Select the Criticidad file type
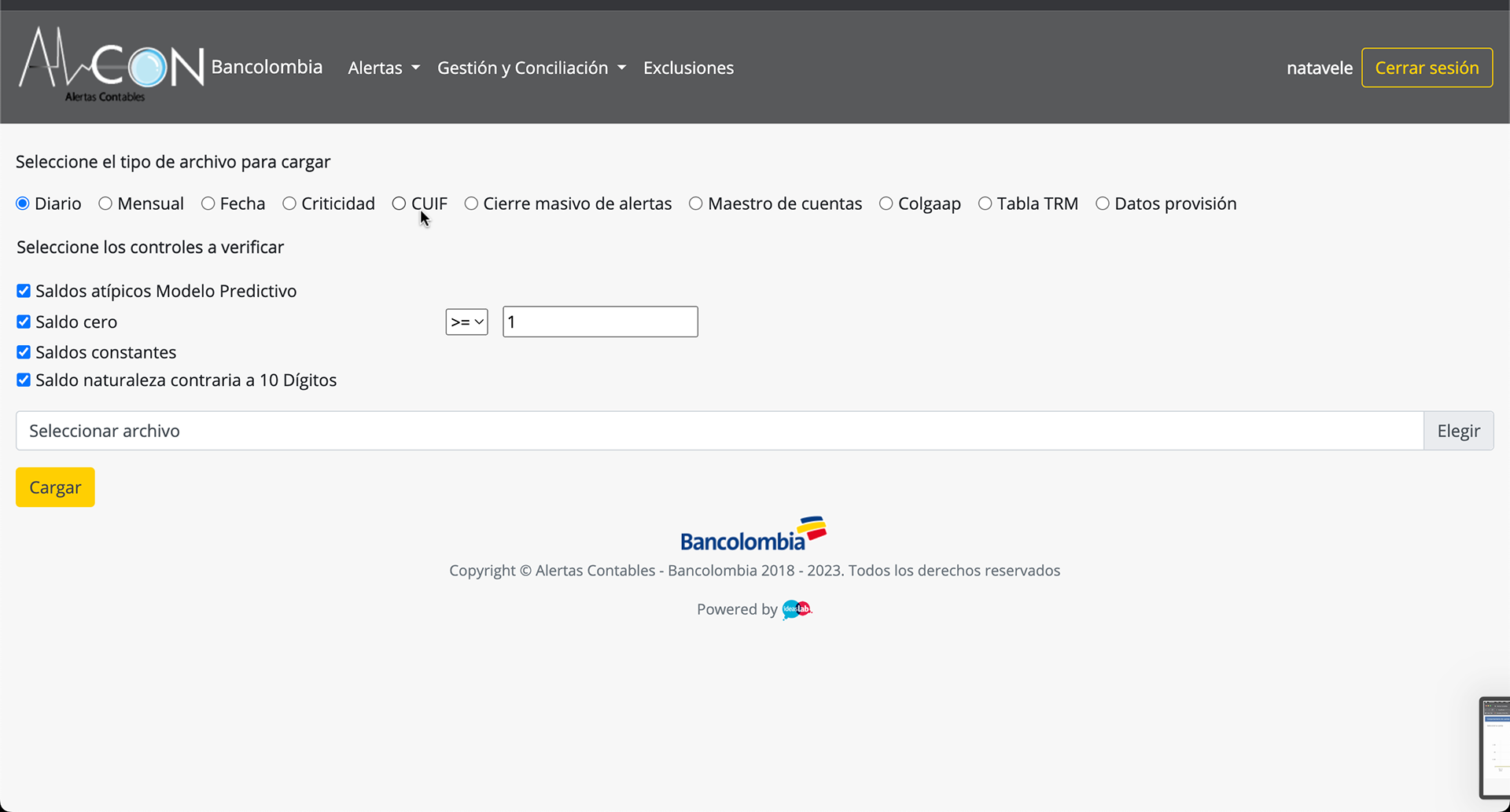Screen dimensions: 1510x812 point(289,204)
